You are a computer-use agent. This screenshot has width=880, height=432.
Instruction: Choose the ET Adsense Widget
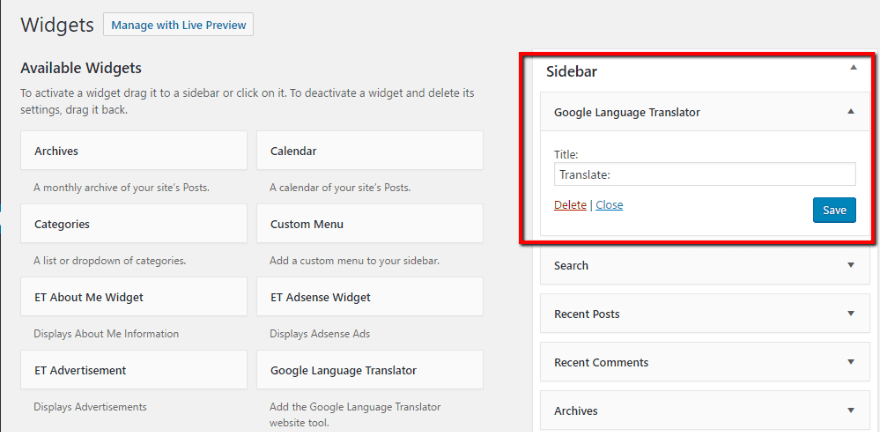[x=369, y=297]
